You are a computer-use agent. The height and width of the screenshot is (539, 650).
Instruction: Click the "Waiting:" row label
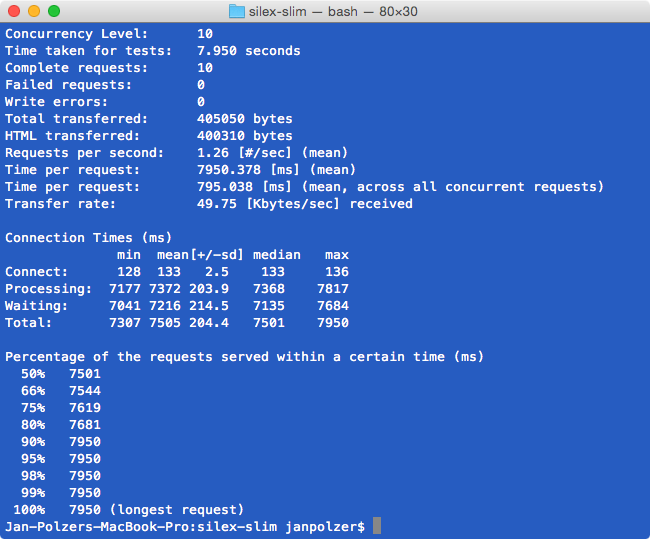tap(36, 306)
